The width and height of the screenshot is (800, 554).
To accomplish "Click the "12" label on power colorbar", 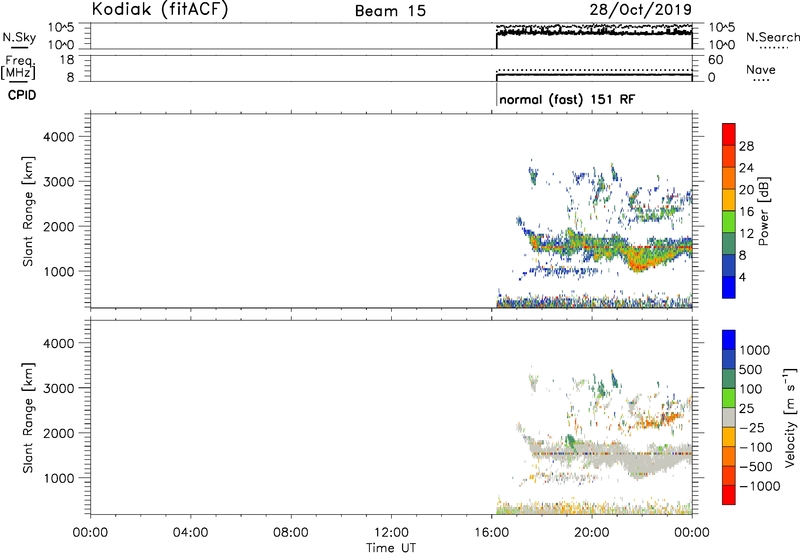I will [x=746, y=234].
